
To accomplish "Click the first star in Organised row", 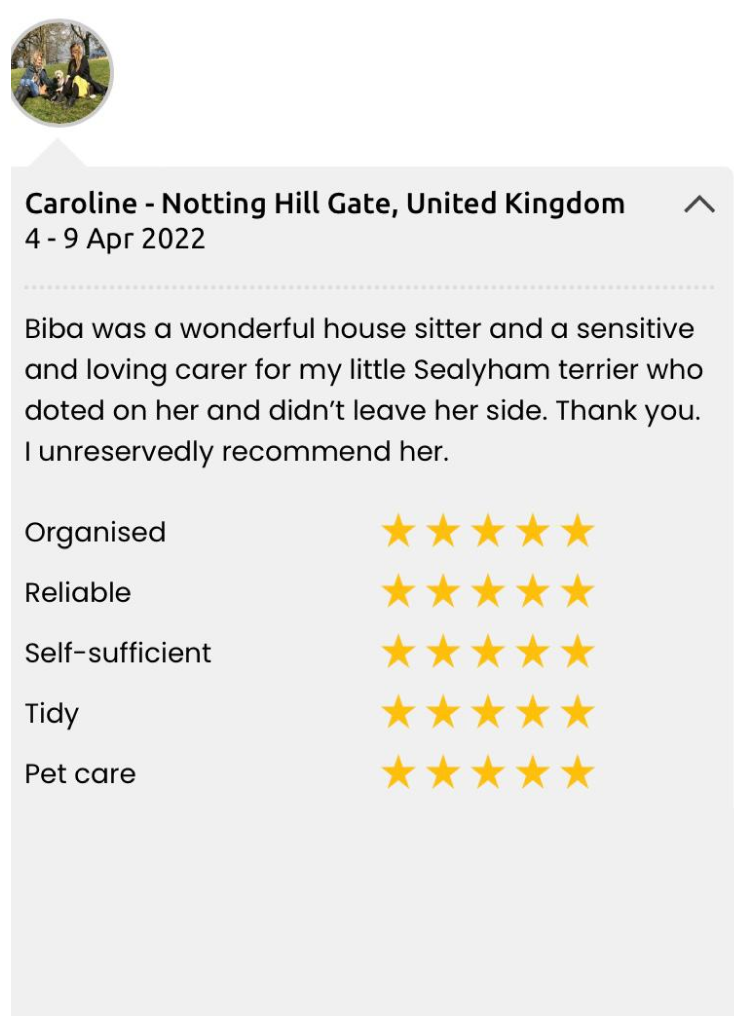I will (398, 532).
